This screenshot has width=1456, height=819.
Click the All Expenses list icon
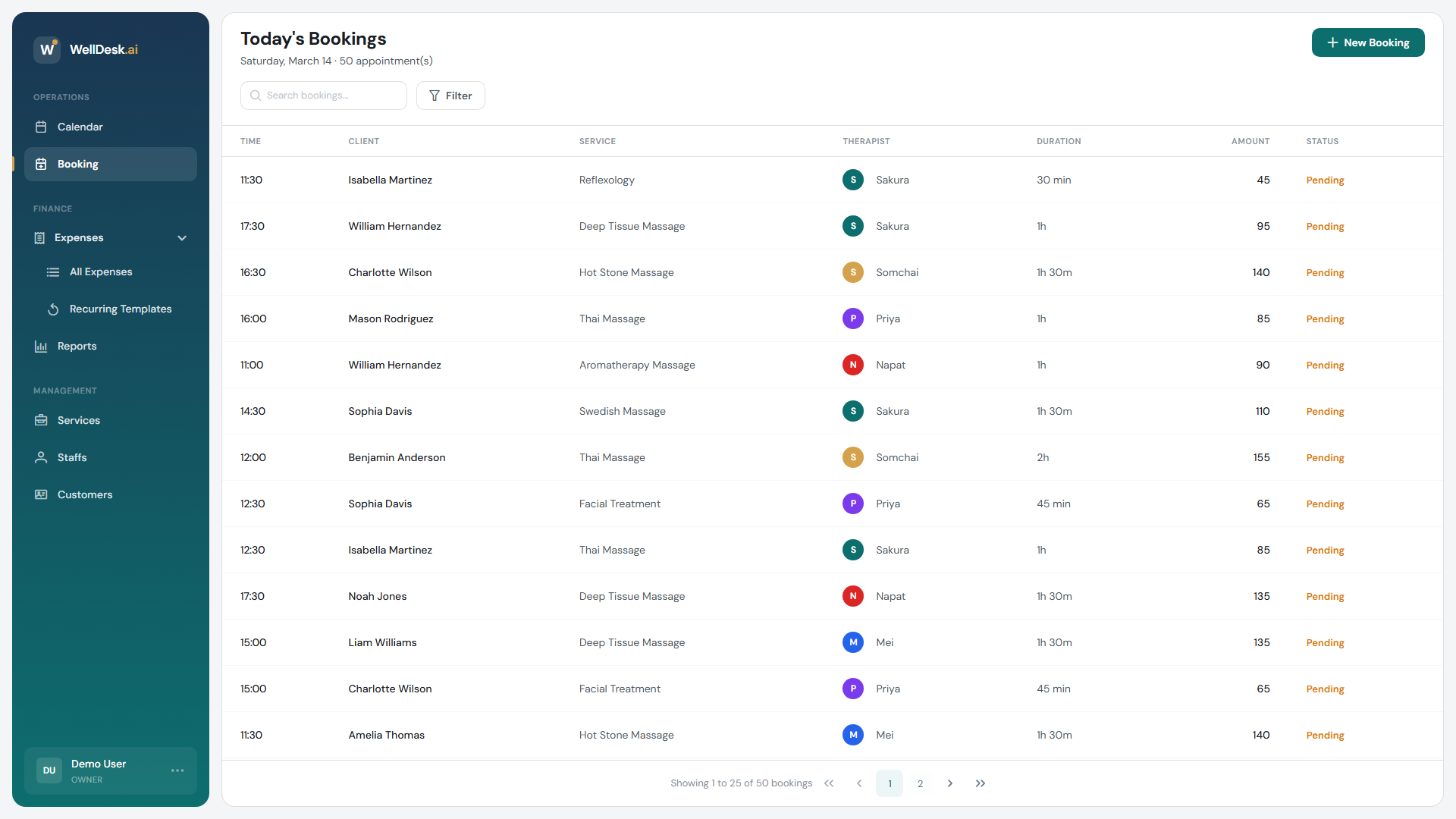pyautogui.click(x=53, y=271)
